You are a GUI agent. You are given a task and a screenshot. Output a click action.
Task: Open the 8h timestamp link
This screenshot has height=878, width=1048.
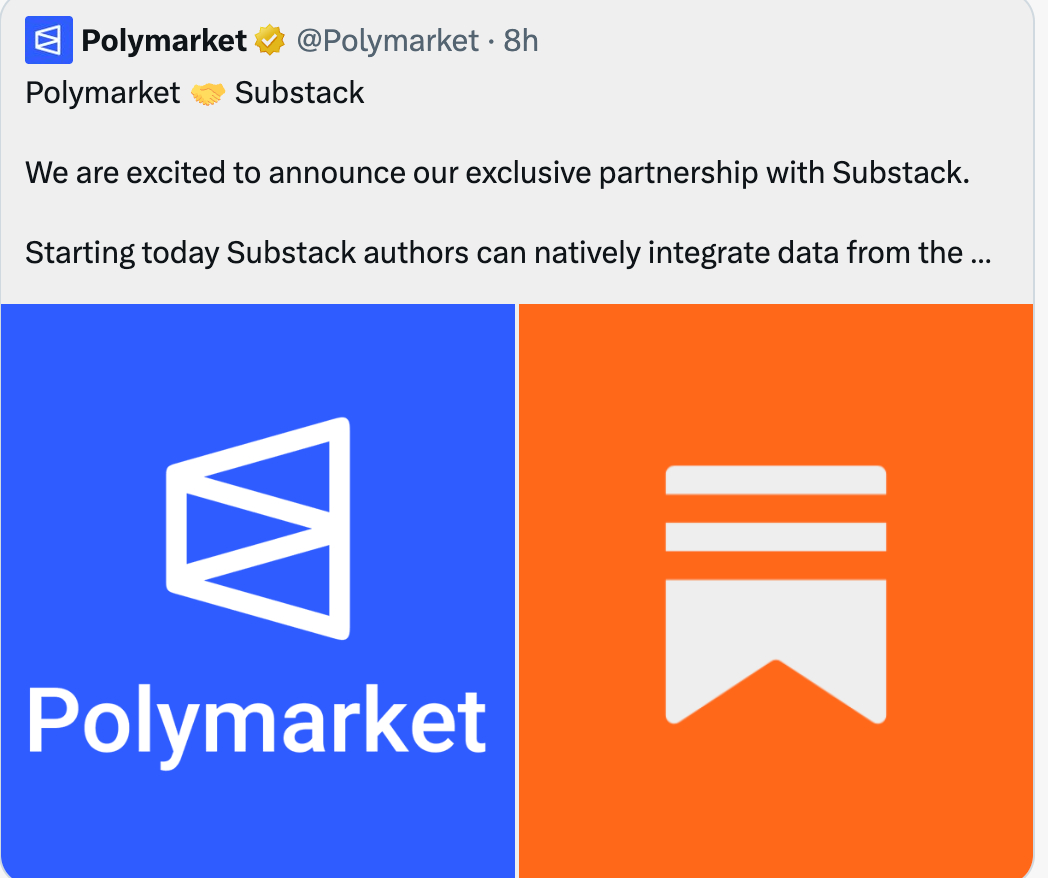521,41
